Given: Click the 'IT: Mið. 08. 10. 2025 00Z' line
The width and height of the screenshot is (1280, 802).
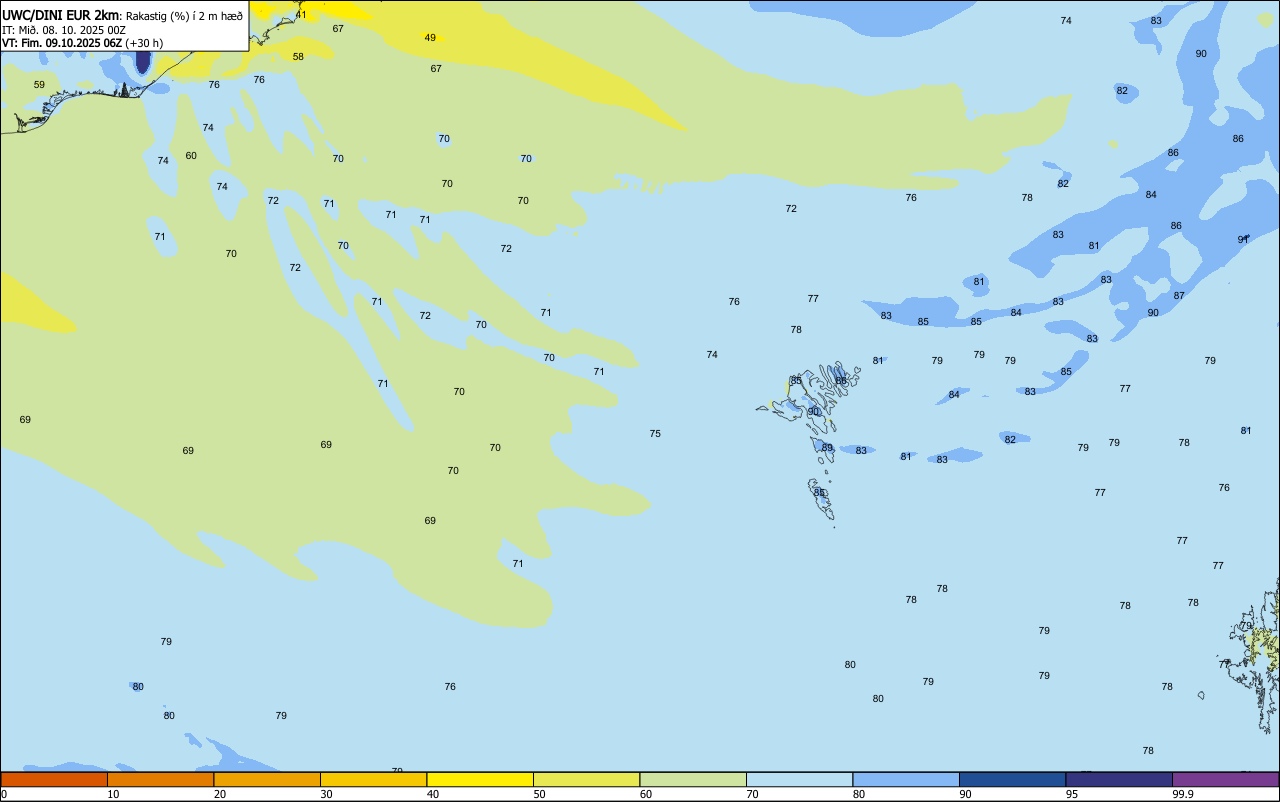Looking at the screenshot, I should (x=64, y=30).
